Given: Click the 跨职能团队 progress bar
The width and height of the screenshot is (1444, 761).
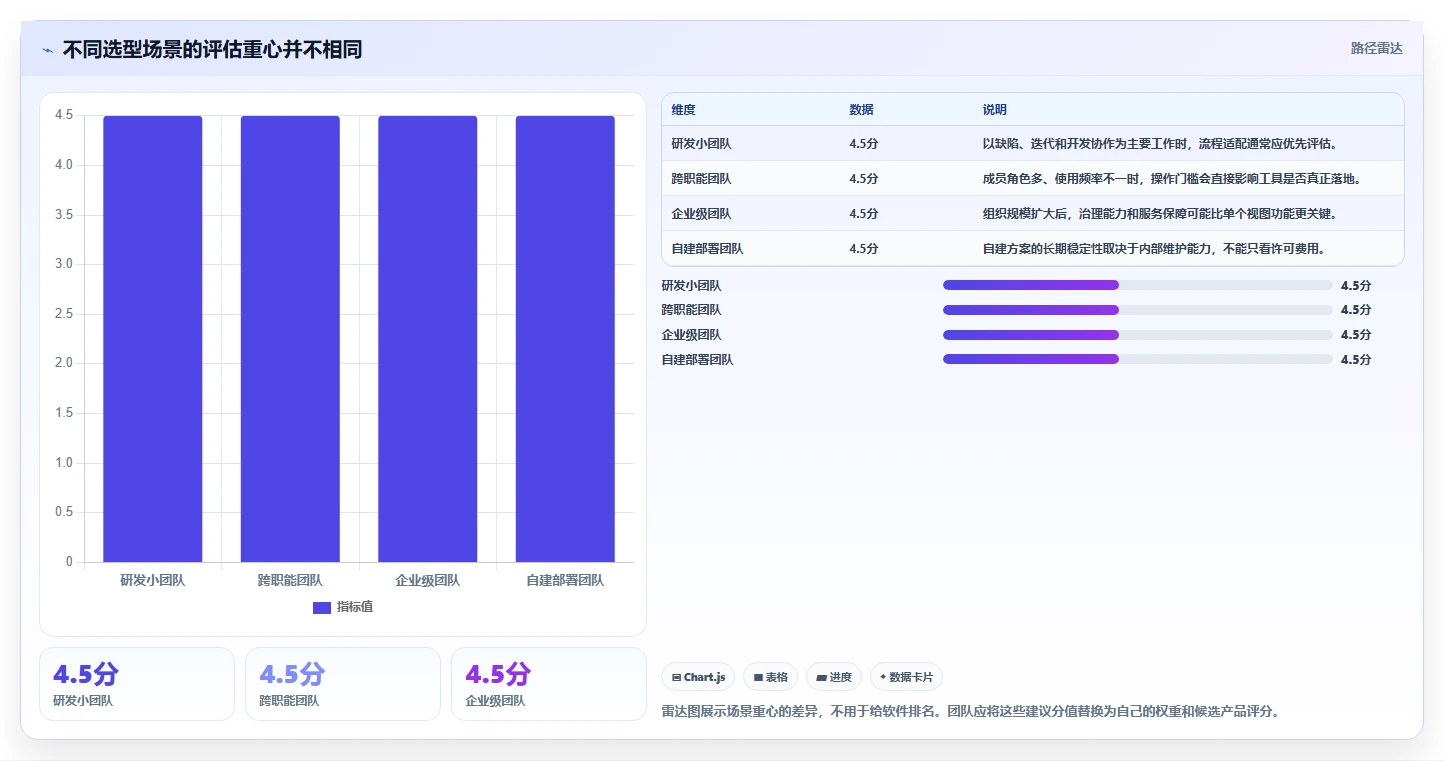Looking at the screenshot, I should coord(1138,310).
